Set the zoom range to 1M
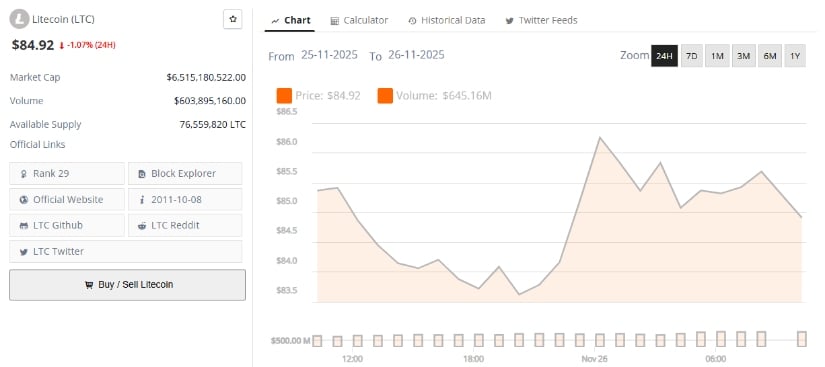Image resolution: width=825 pixels, height=367 pixels. point(717,56)
